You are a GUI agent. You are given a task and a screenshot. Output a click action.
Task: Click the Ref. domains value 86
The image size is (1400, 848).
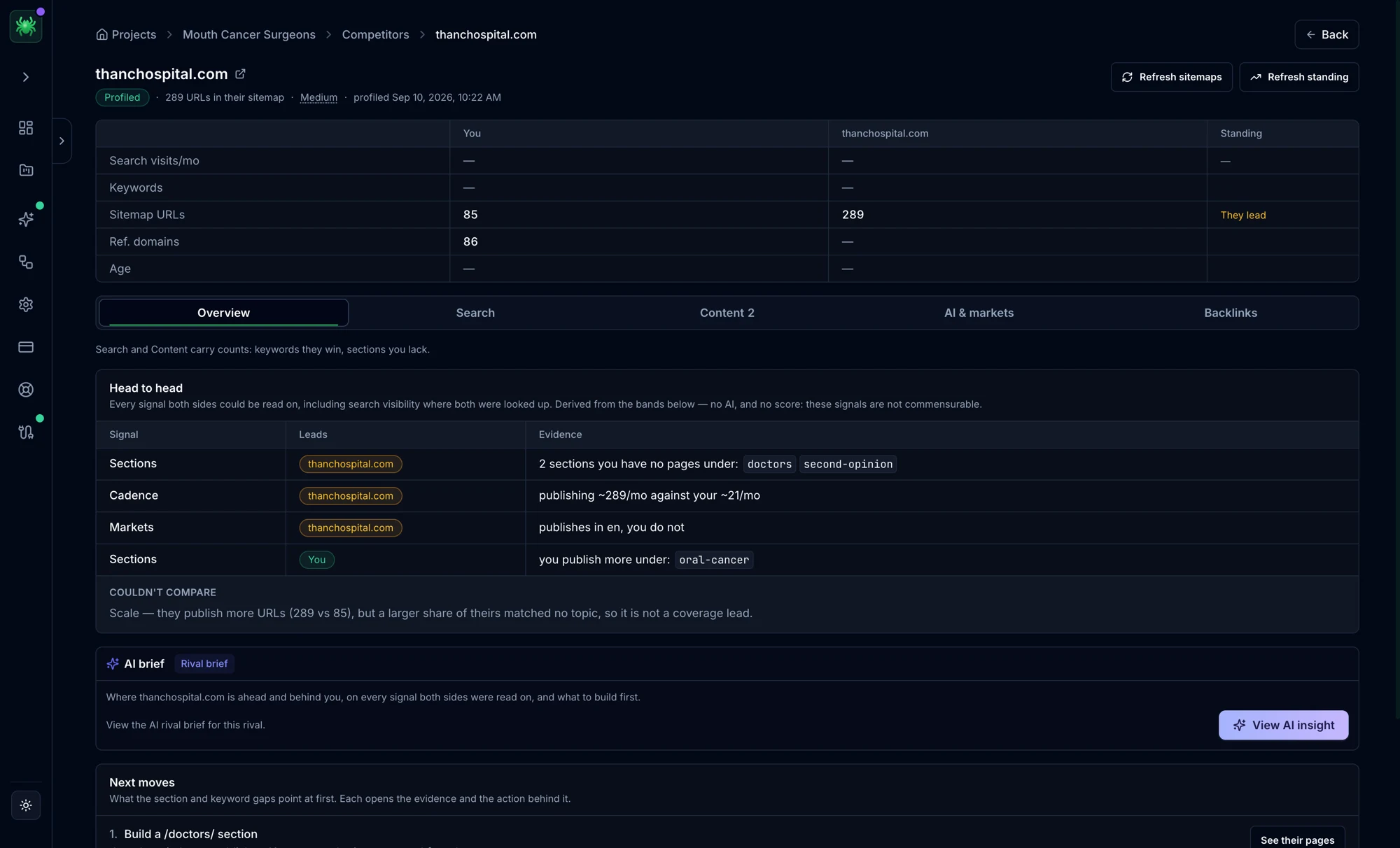pyautogui.click(x=470, y=241)
